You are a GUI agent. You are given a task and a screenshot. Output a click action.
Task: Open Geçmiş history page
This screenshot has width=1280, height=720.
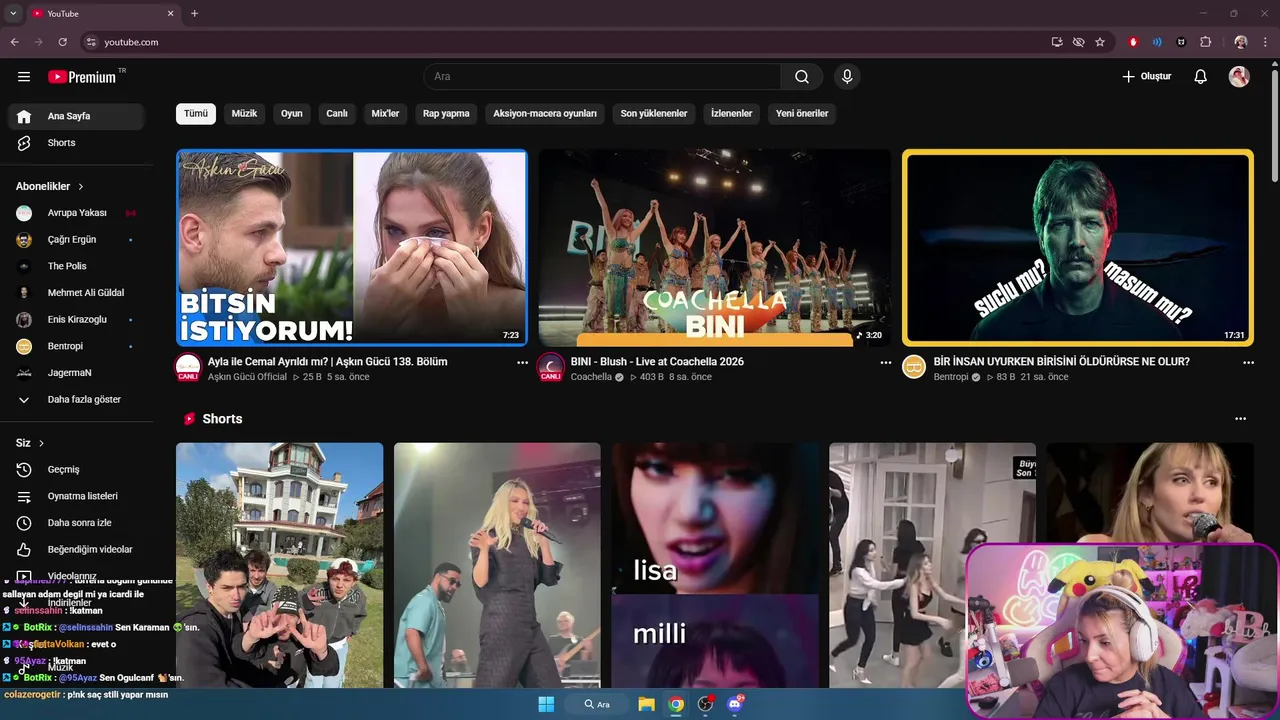coord(76,470)
